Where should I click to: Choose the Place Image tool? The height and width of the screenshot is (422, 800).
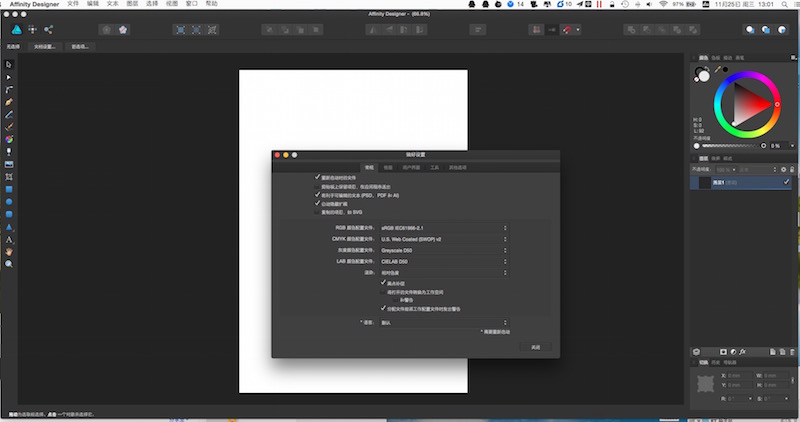(9, 164)
